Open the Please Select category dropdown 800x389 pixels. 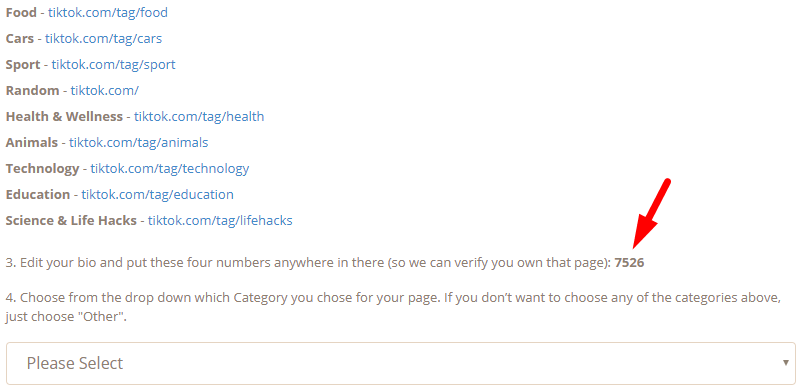coord(401,363)
